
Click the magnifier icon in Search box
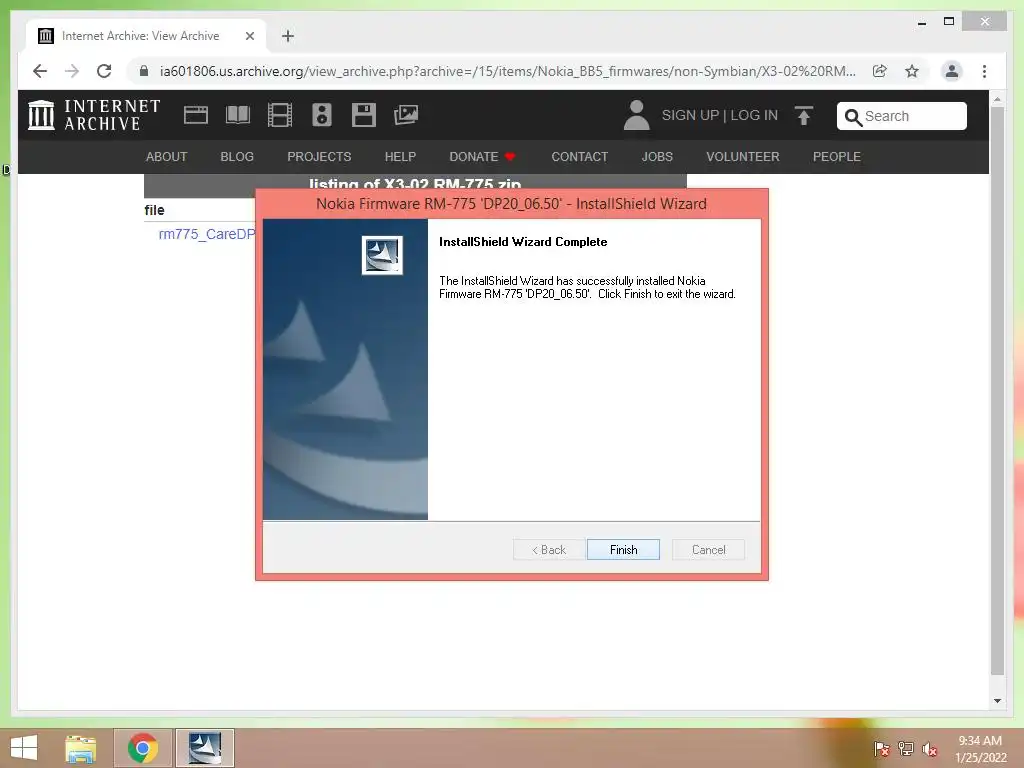853,117
